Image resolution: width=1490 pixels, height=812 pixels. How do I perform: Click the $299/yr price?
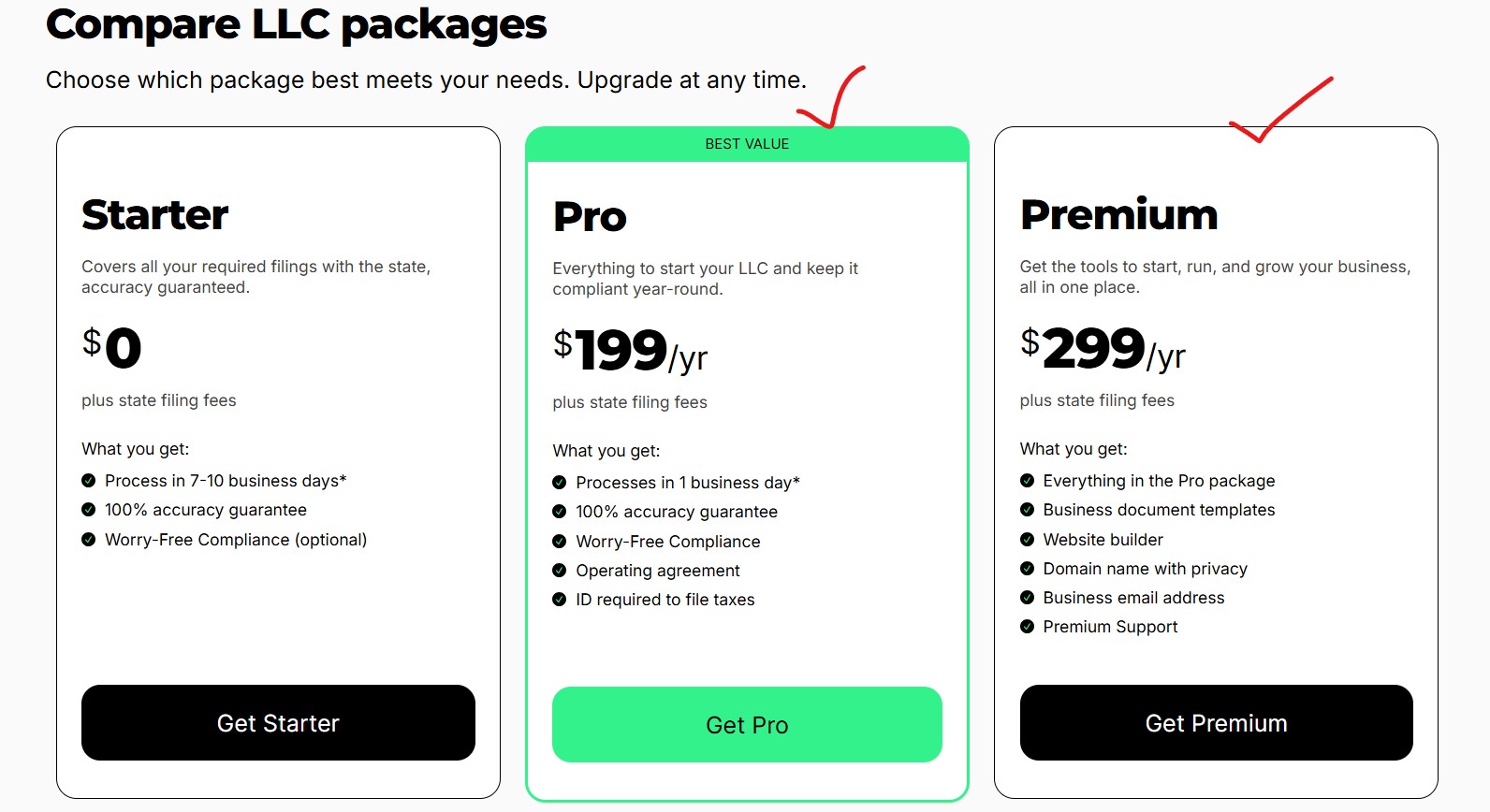pyautogui.click(x=1103, y=350)
